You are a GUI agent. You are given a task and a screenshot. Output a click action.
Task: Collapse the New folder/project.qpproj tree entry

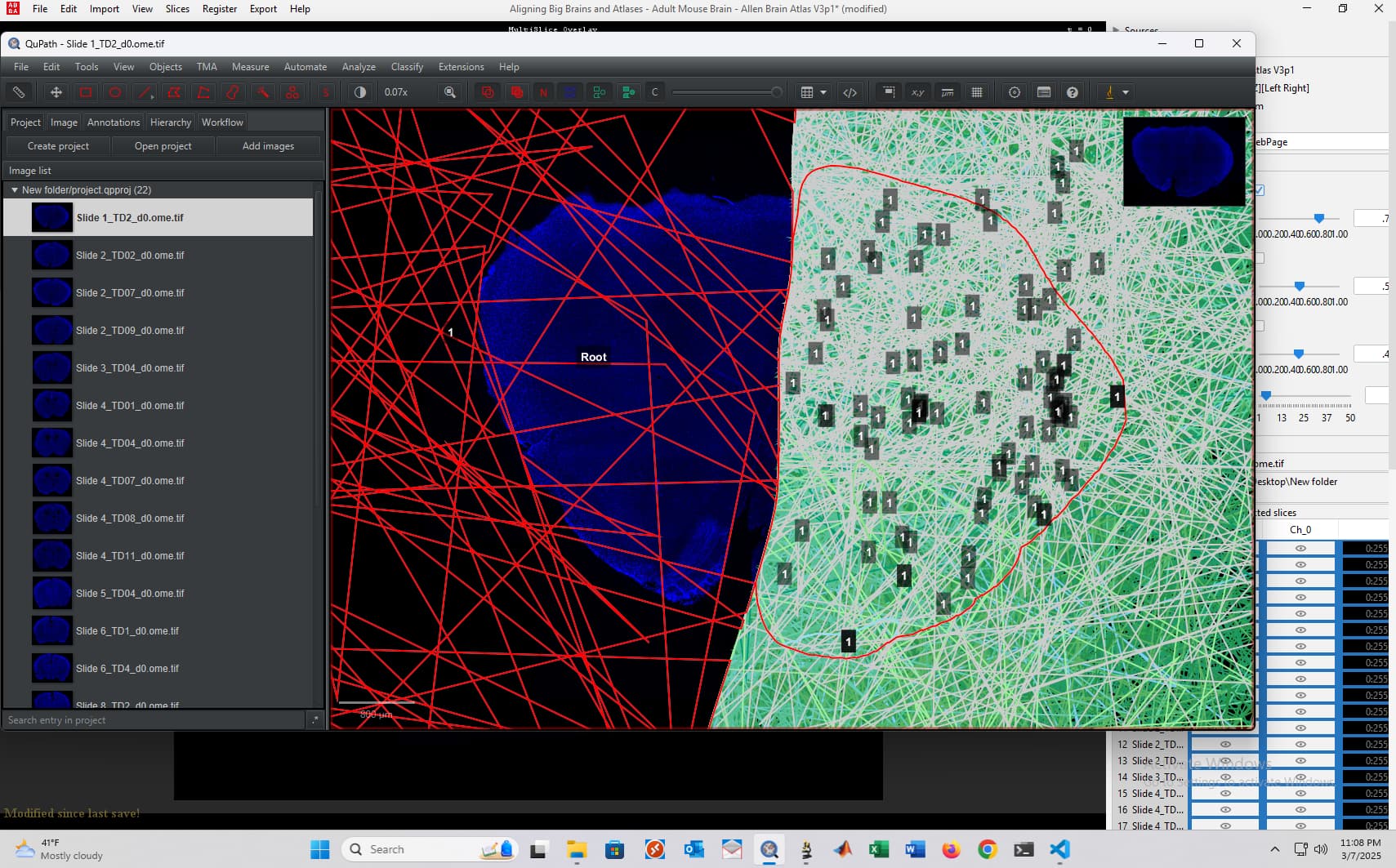pyautogui.click(x=15, y=189)
